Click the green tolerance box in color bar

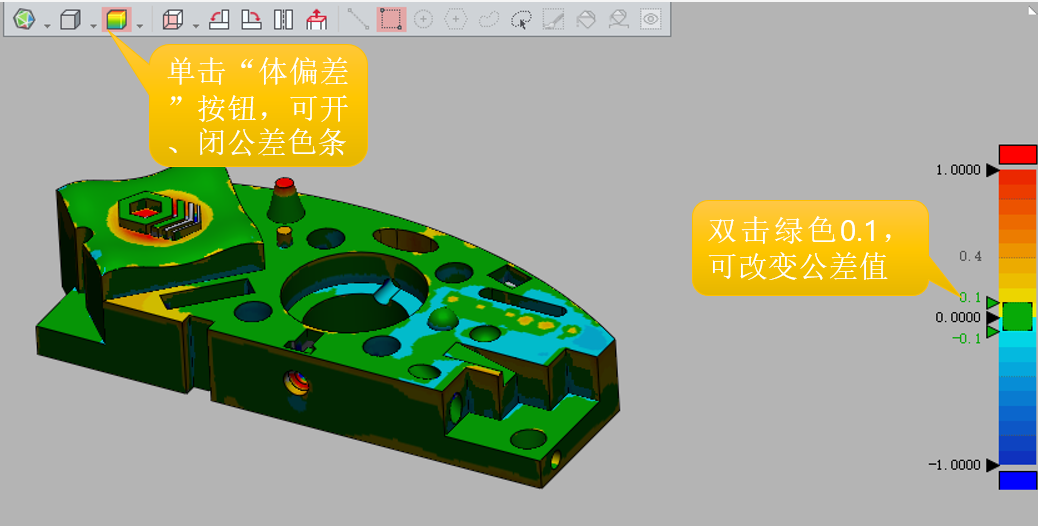point(1017,316)
